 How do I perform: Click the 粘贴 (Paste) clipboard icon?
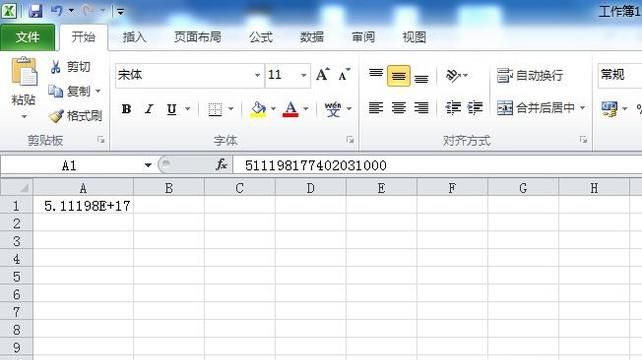click(x=24, y=72)
